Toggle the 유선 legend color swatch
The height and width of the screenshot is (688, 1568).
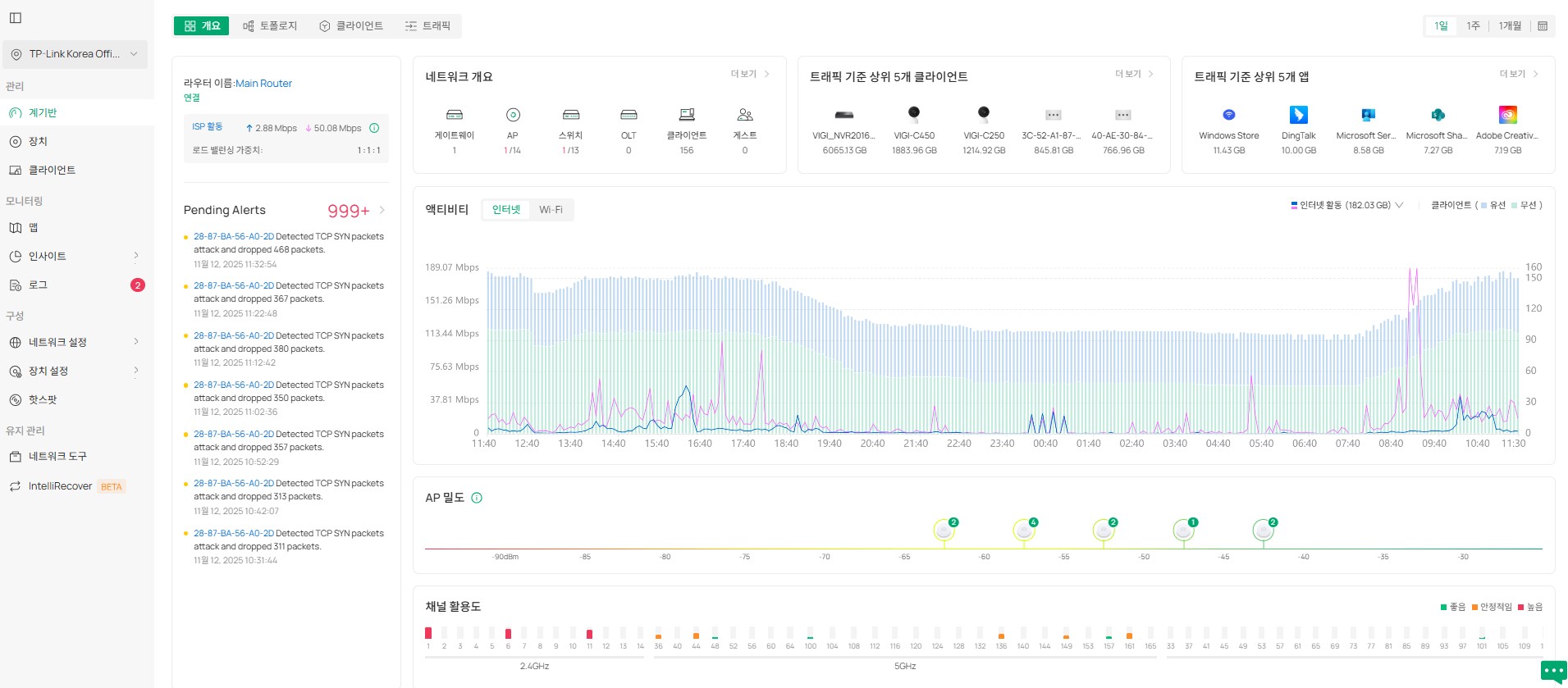click(x=1483, y=206)
